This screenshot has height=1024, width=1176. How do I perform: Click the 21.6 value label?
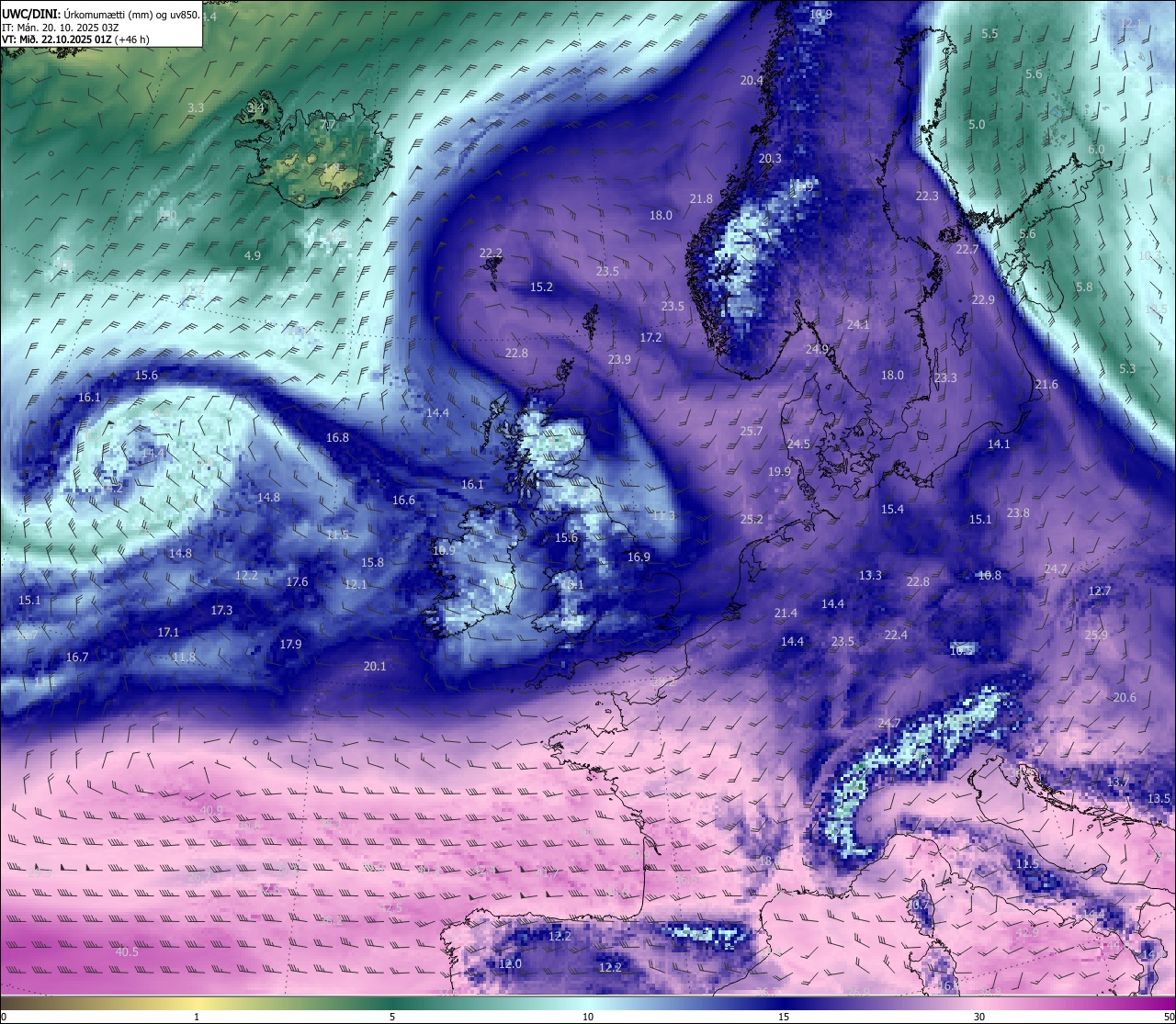[x=1046, y=385]
